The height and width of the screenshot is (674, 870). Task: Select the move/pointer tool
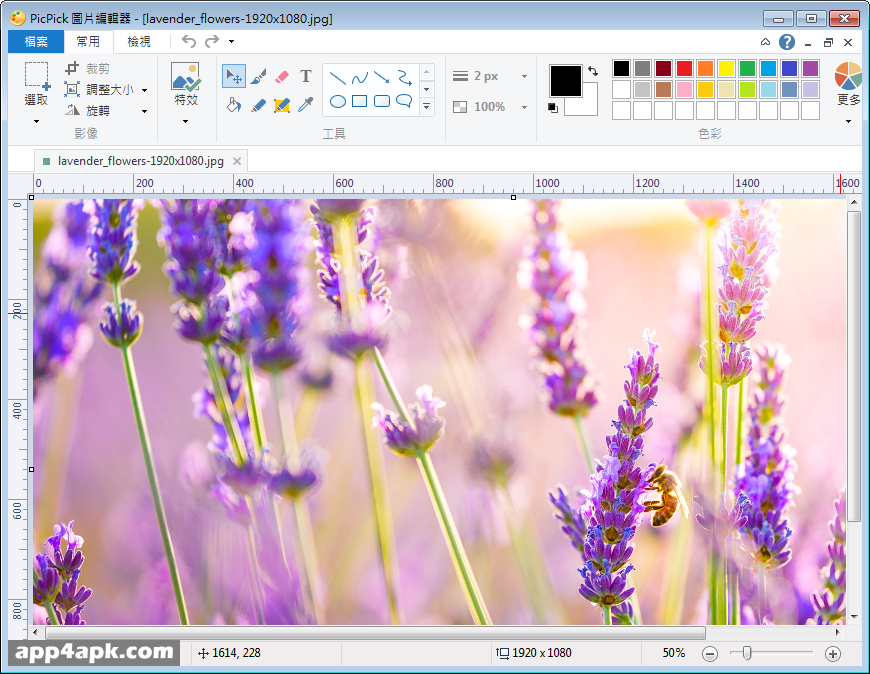tap(234, 76)
